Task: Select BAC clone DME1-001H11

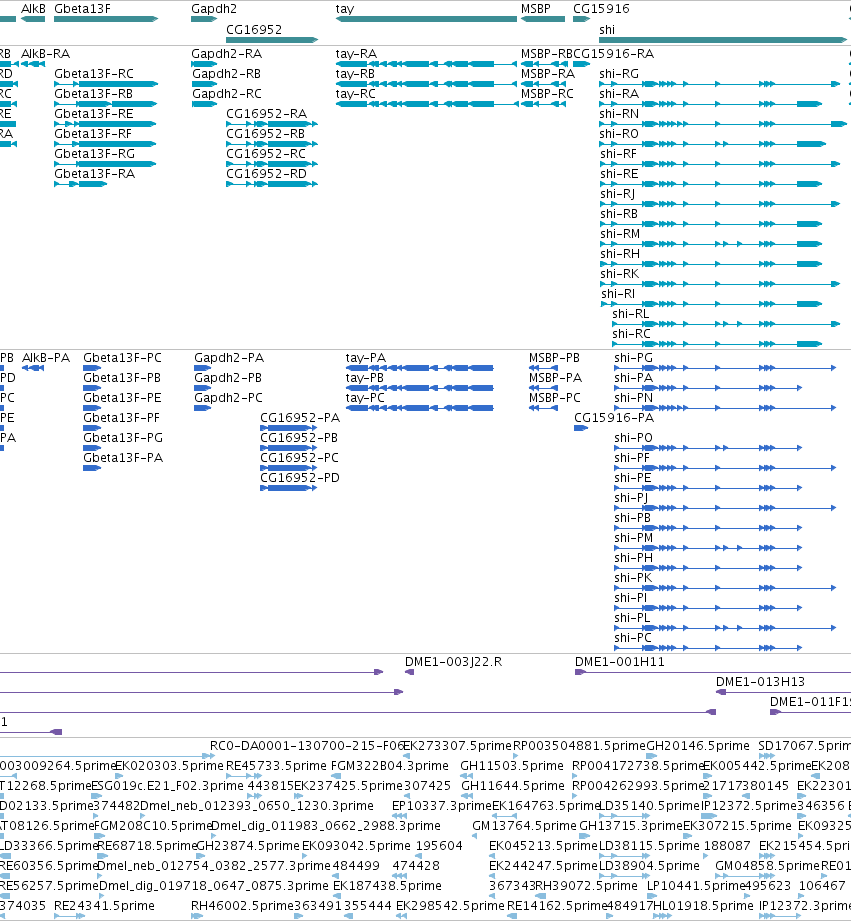Action: pyautogui.click(x=620, y=662)
